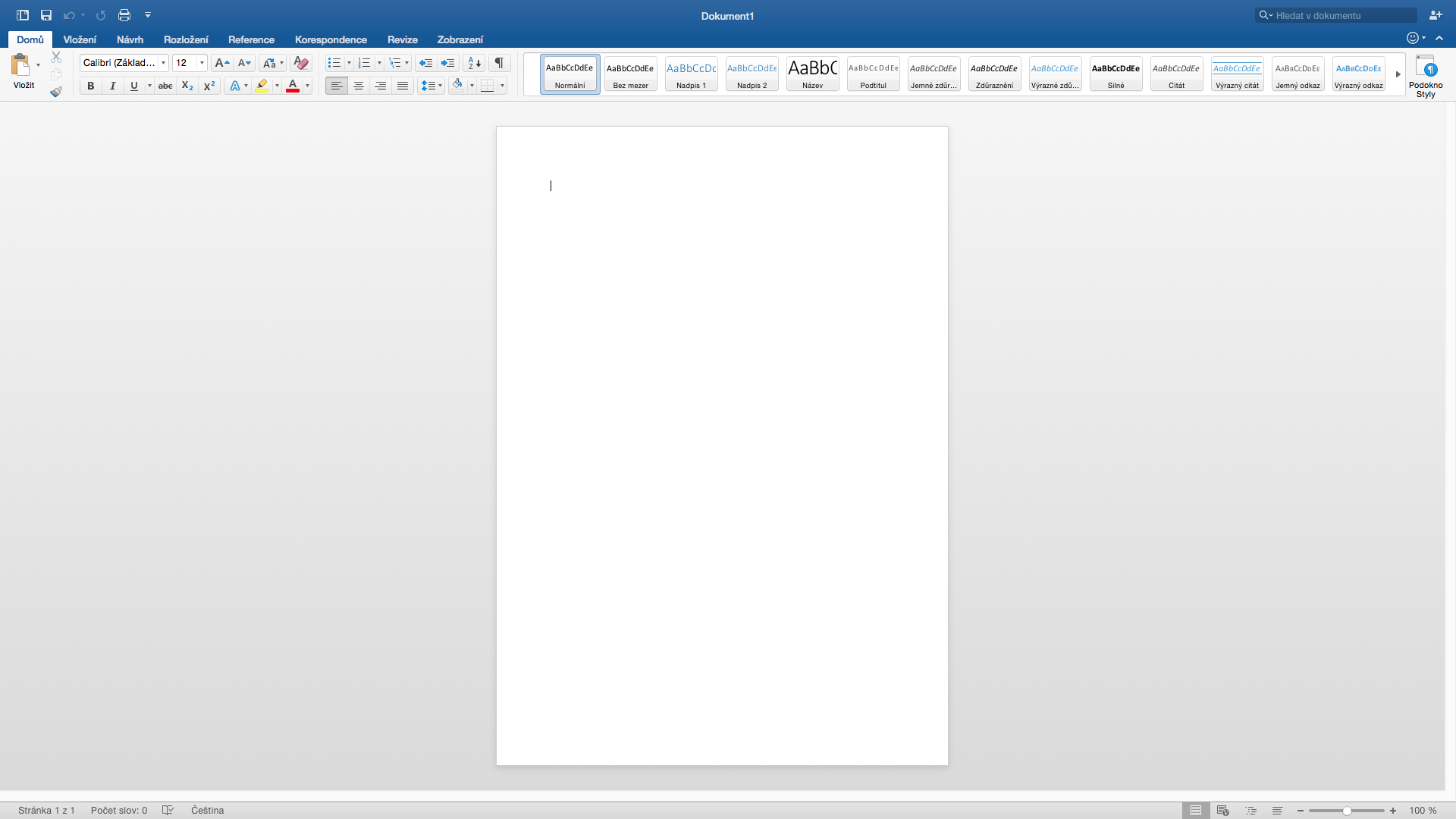Apply superscript formatting
This screenshot has width=1456, height=819.
click(209, 86)
